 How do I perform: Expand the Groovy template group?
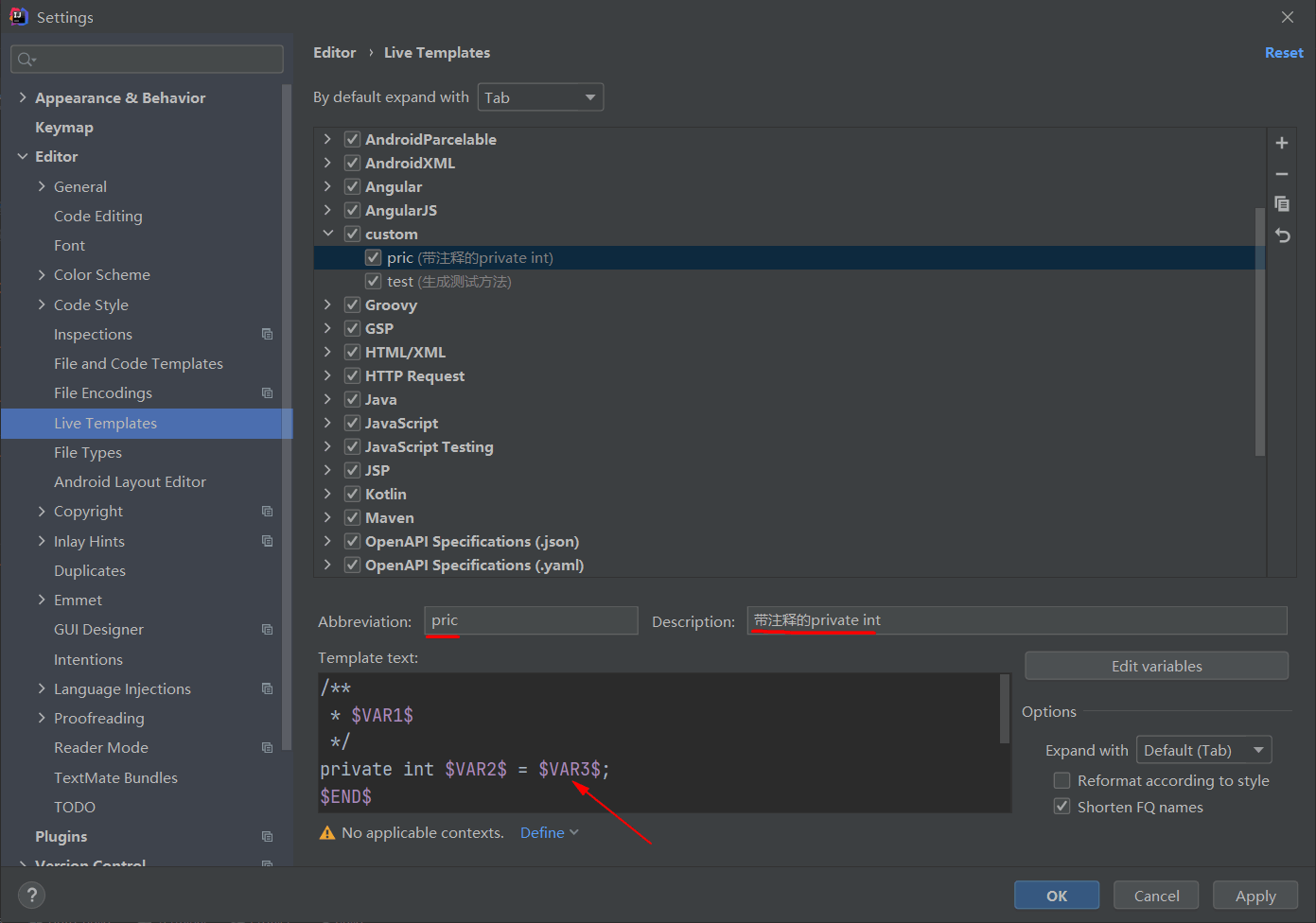coord(327,305)
